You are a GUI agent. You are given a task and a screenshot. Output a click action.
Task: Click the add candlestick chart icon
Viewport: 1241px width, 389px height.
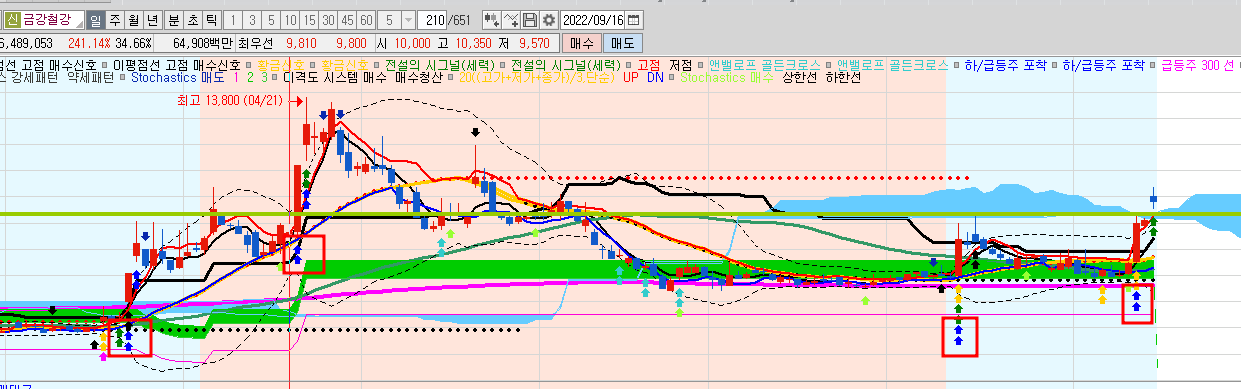click(x=492, y=20)
